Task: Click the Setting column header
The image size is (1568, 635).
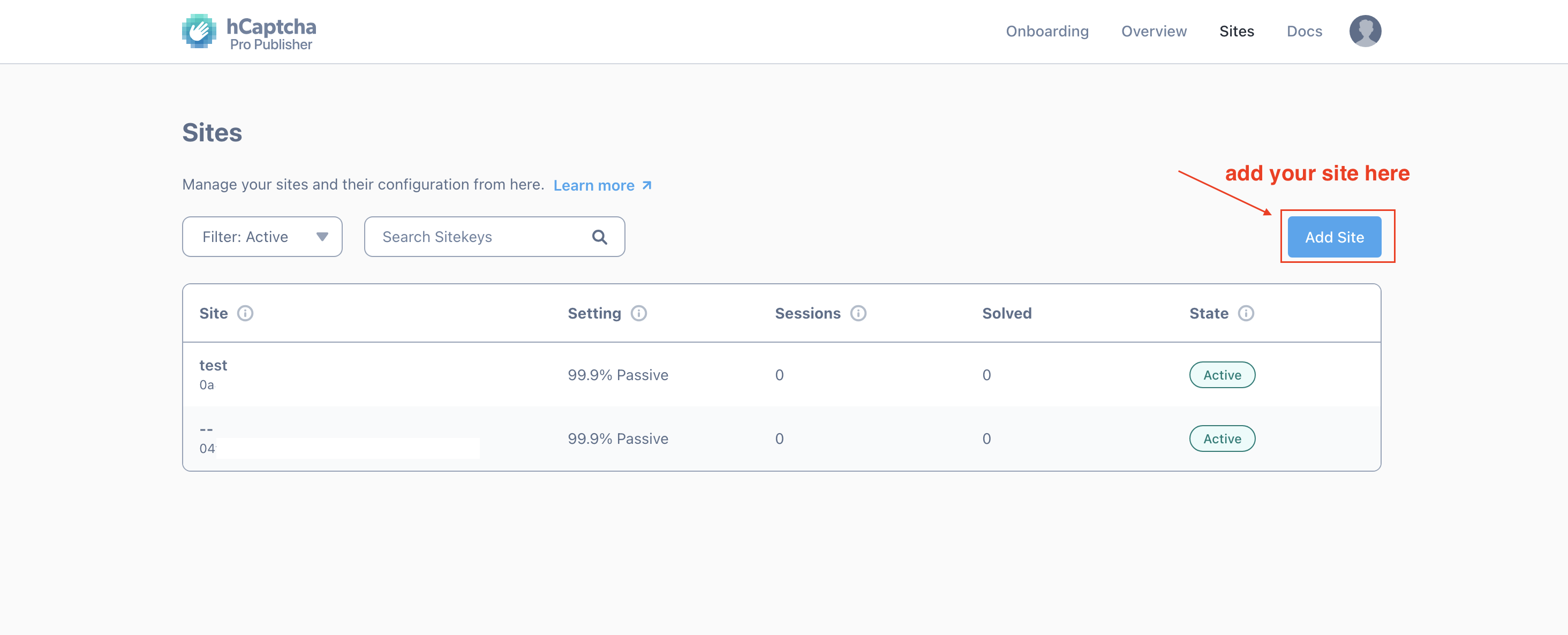Action: 594,314
